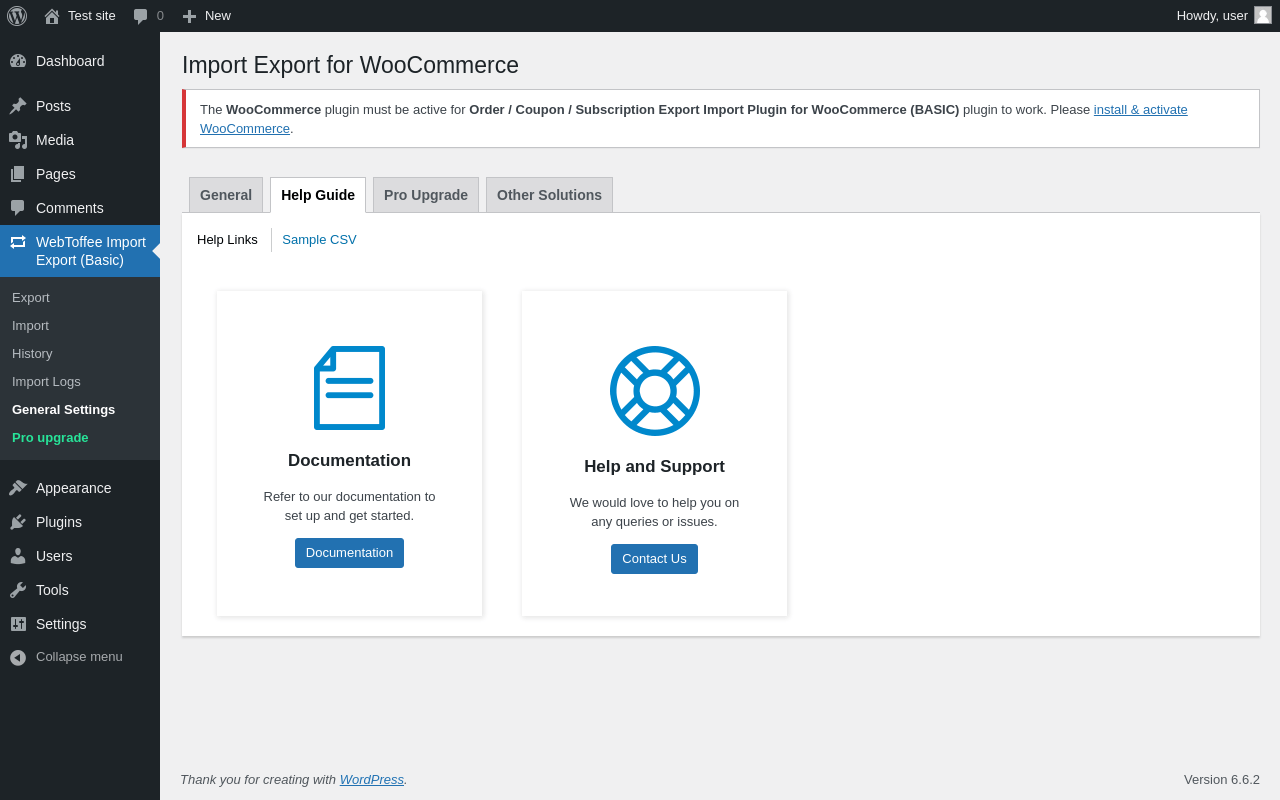Click the Documentation card heading
This screenshot has width=1280, height=800.
pyautogui.click(x=349, y=461)
